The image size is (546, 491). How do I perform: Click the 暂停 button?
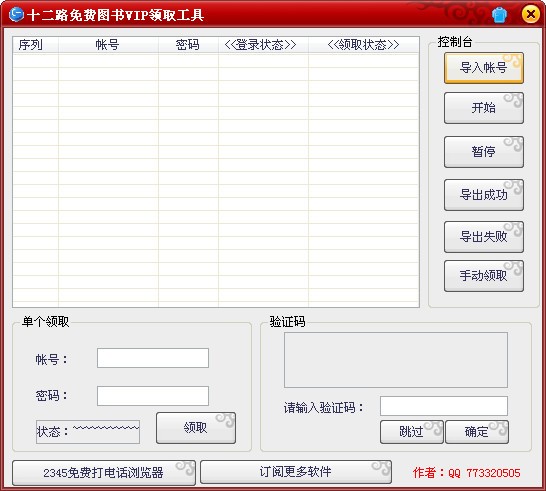point(484,151)
